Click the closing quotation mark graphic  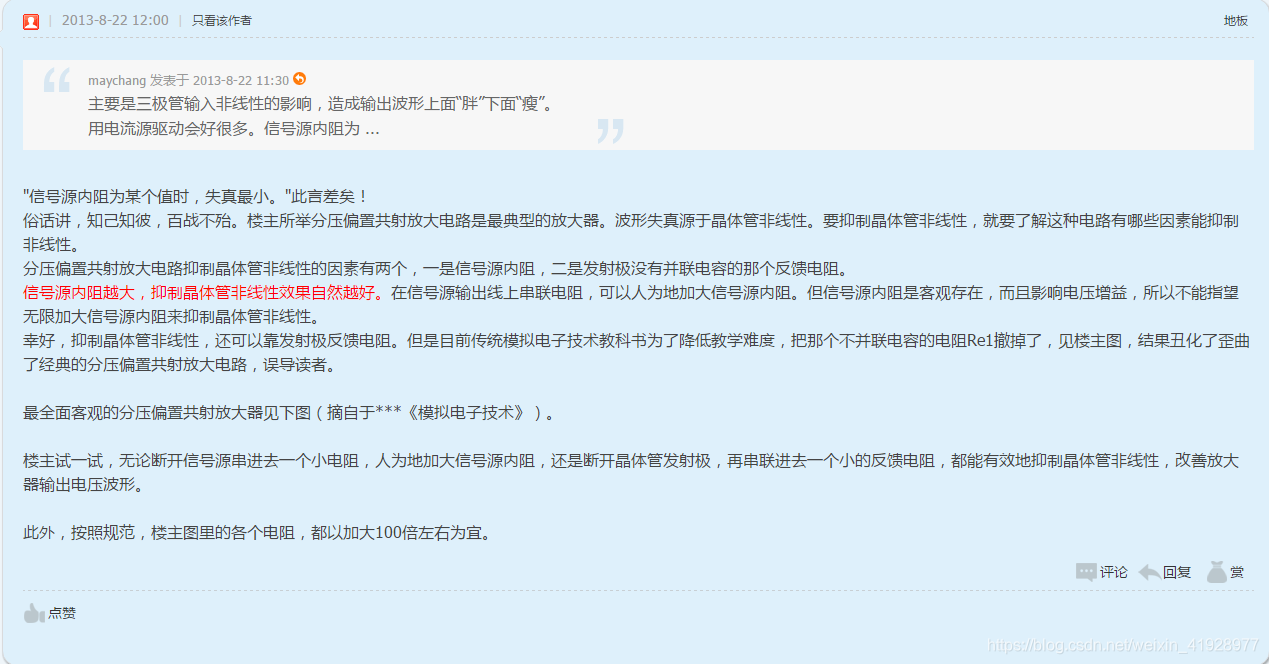click(610, 131)
